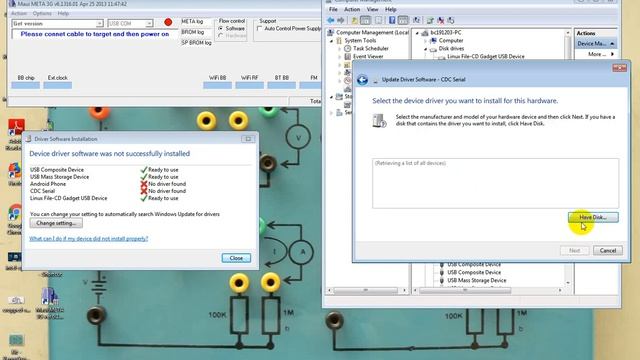Open the Help menu in Computer Management
The width and height of the screenshot is (640, 360).
click(391, 9)
